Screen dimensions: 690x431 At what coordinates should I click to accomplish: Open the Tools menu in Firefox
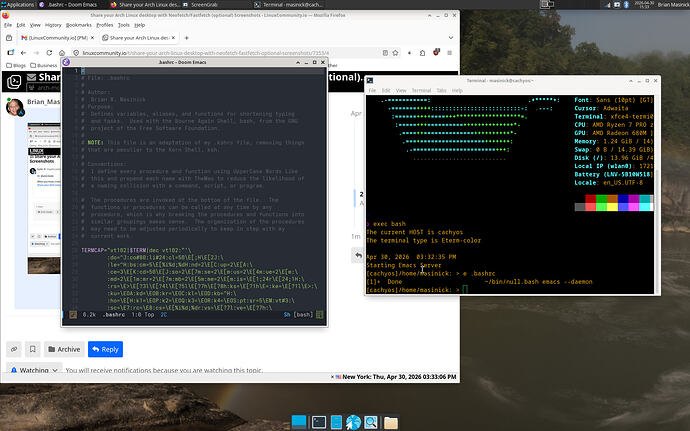[x=124, y=25]
